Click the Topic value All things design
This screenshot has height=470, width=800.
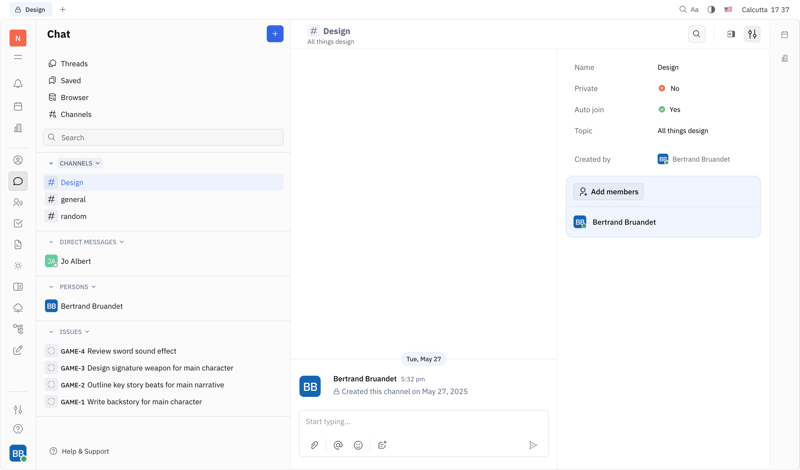[x=683, y=131]
